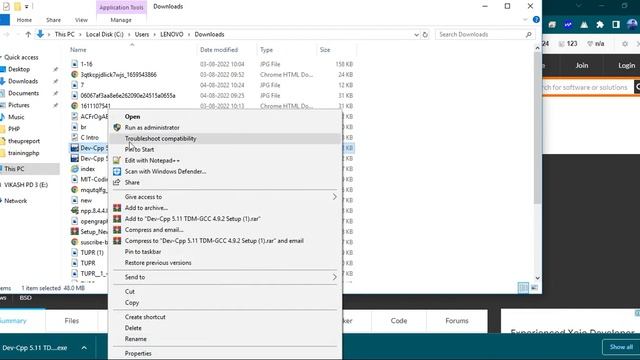Image resolution: width=640 pixels, height=360 pixels.
Task: Select Downloads in Quick access
Action: [23, 81]
